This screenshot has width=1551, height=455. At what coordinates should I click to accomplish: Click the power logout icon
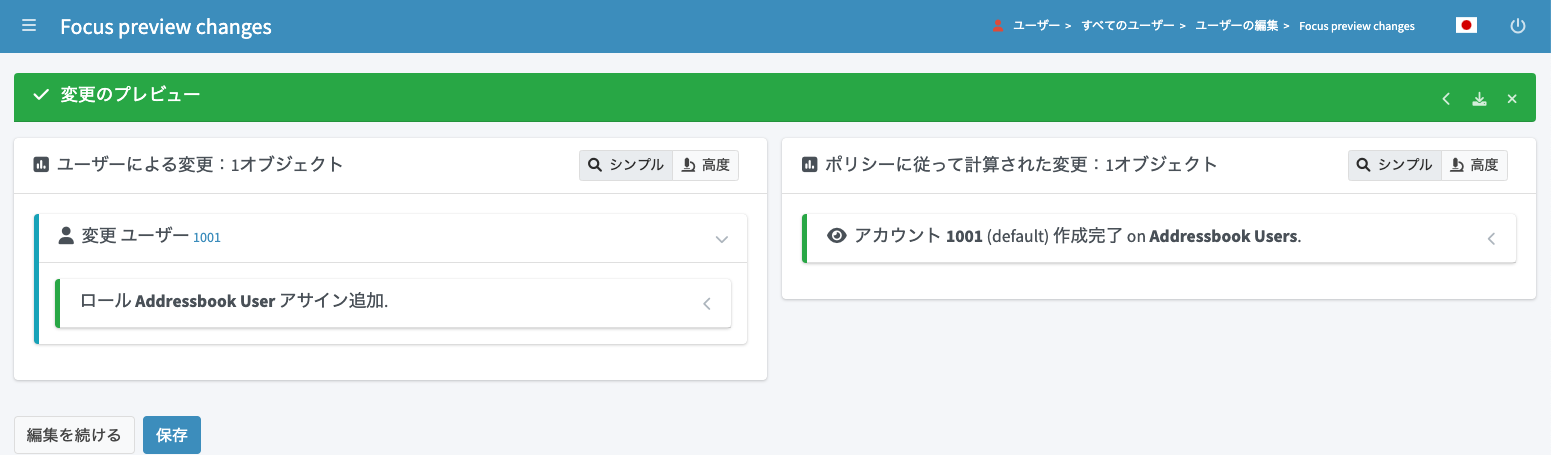(1518, 26)
